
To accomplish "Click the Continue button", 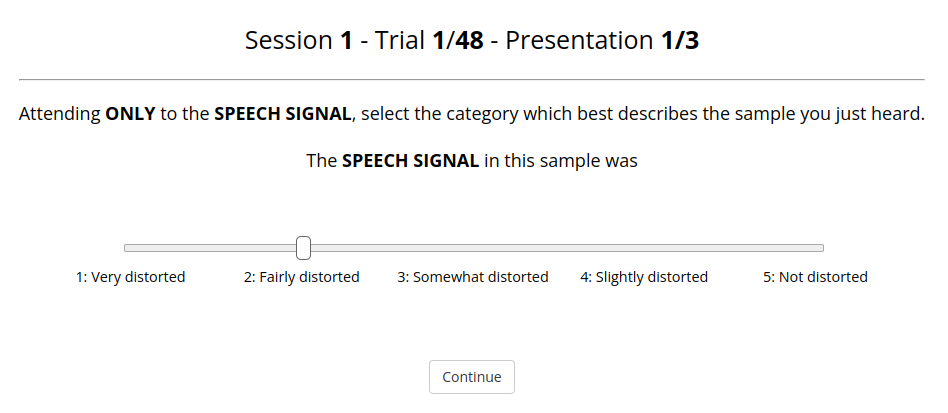I will [472, 377].
